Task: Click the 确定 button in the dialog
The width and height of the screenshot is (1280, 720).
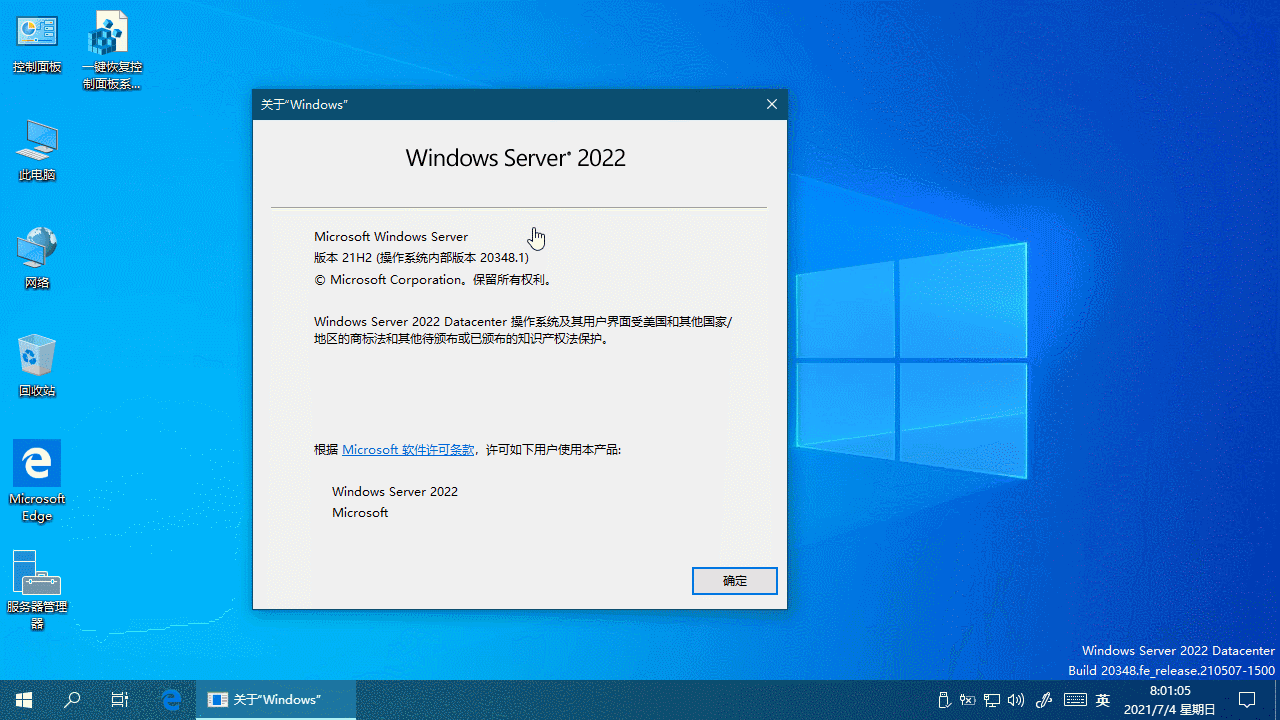Action: [734, 581]
